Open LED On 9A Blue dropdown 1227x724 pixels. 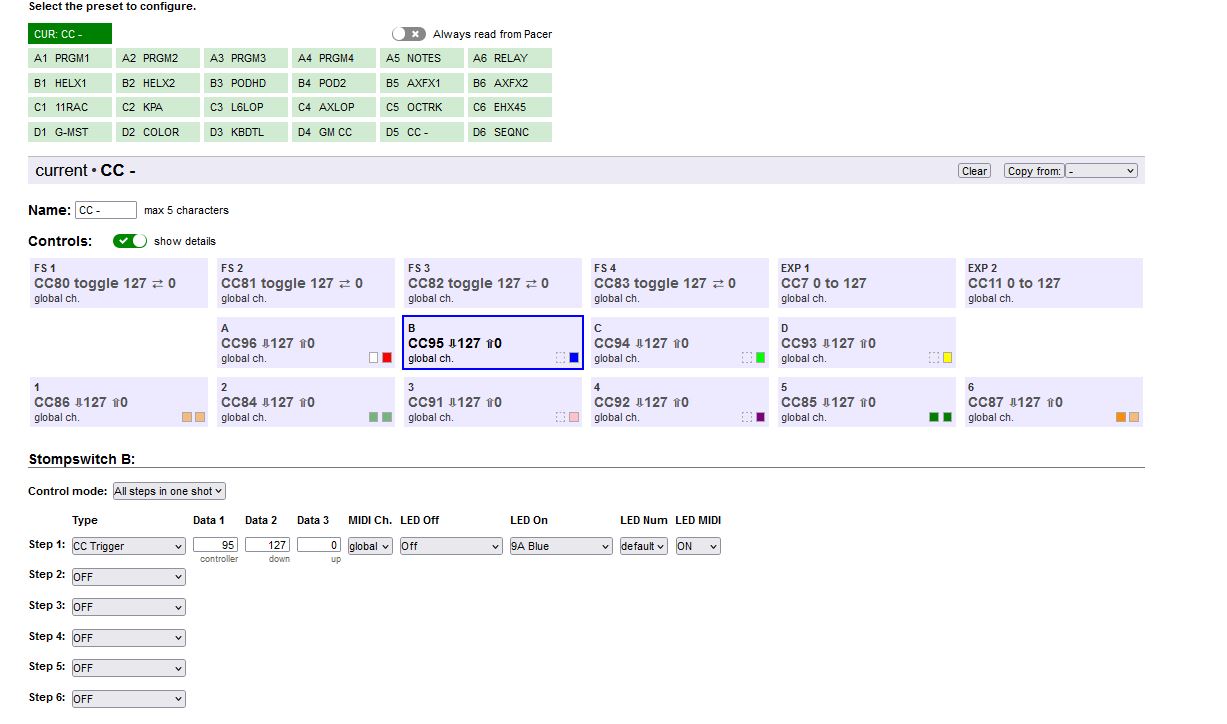click(561, 546)
